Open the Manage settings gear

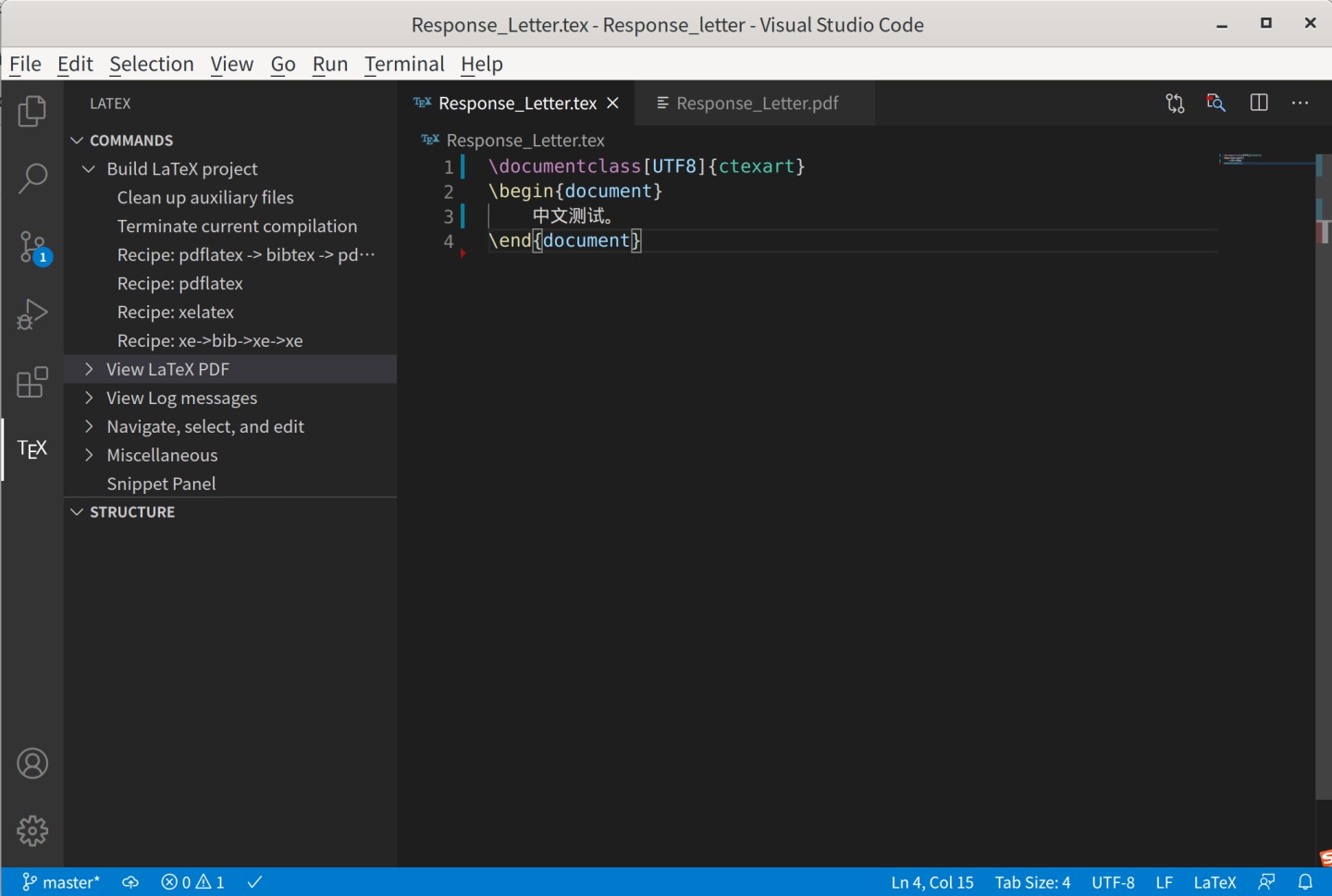pyautogui.click(x=32, y=830)
